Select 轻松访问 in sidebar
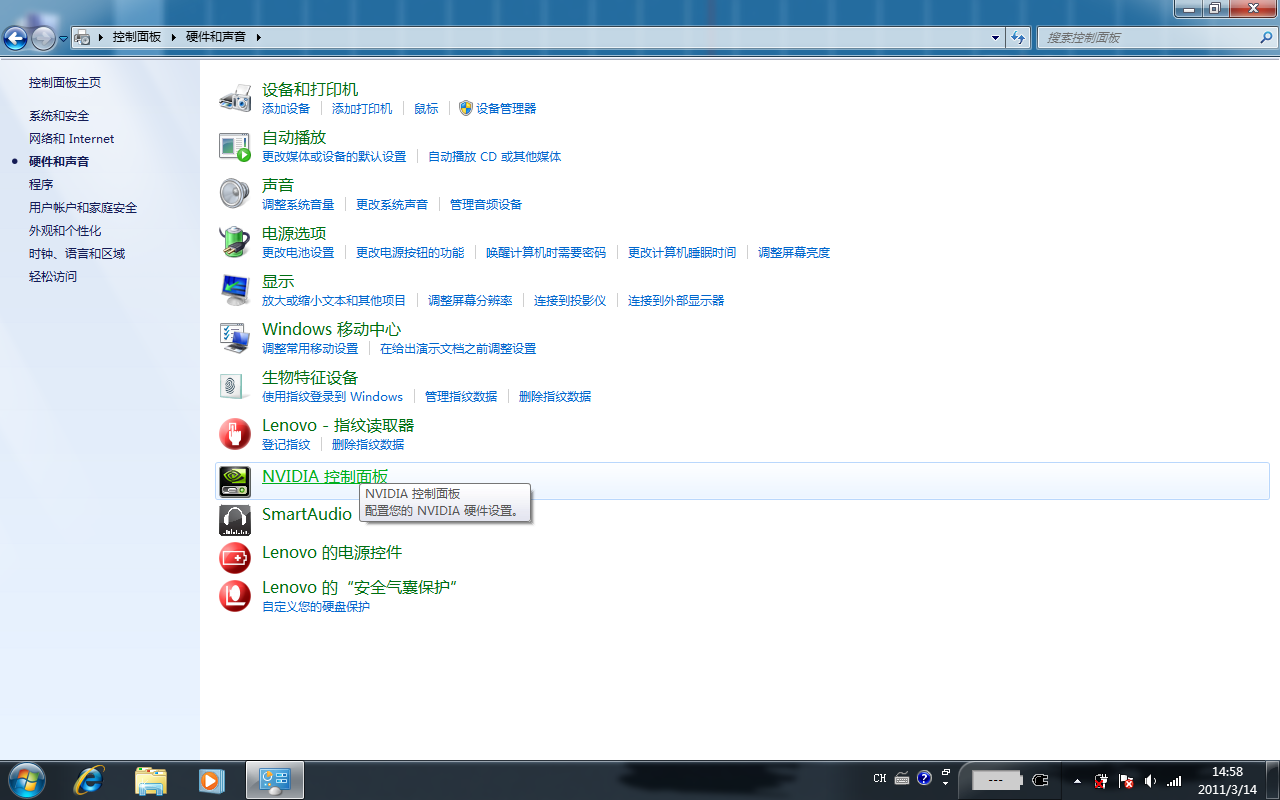The width and height of the screenshot is (1280, 800). pyautogui.click(x=53, y=277)
